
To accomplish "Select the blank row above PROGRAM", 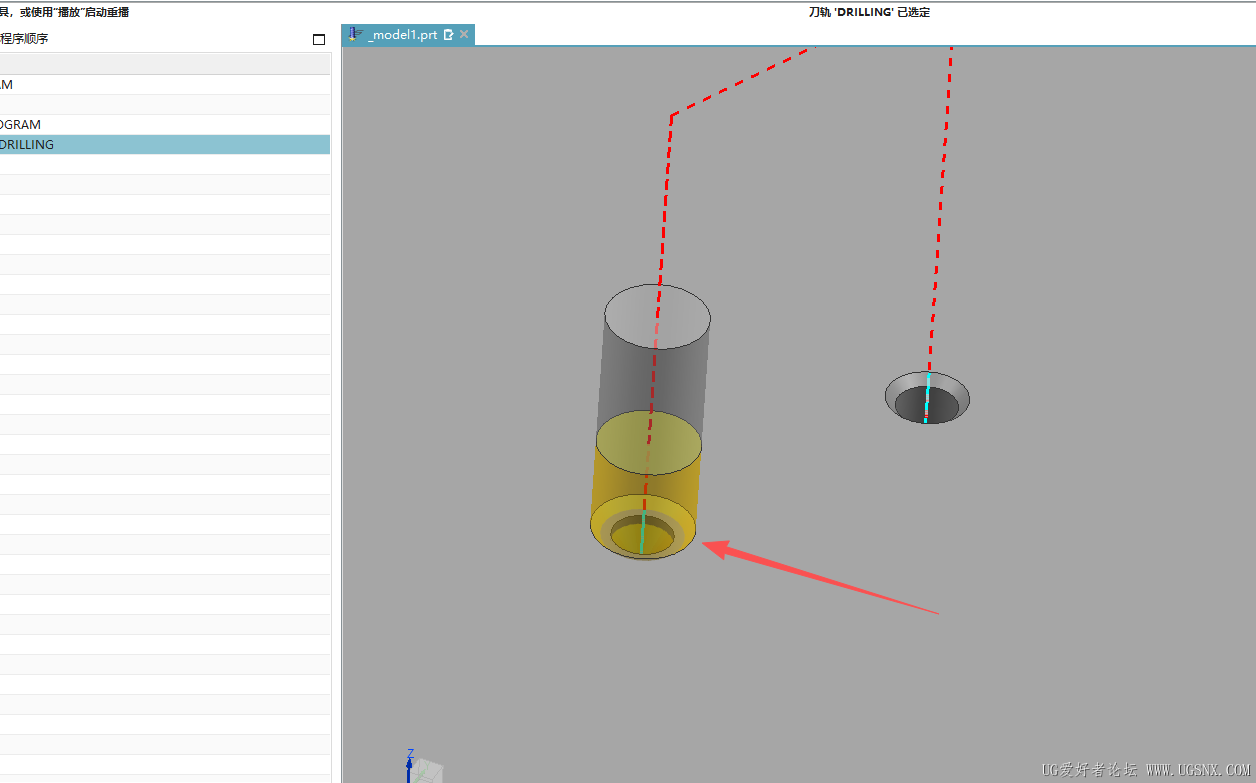I will coord(165,105).
